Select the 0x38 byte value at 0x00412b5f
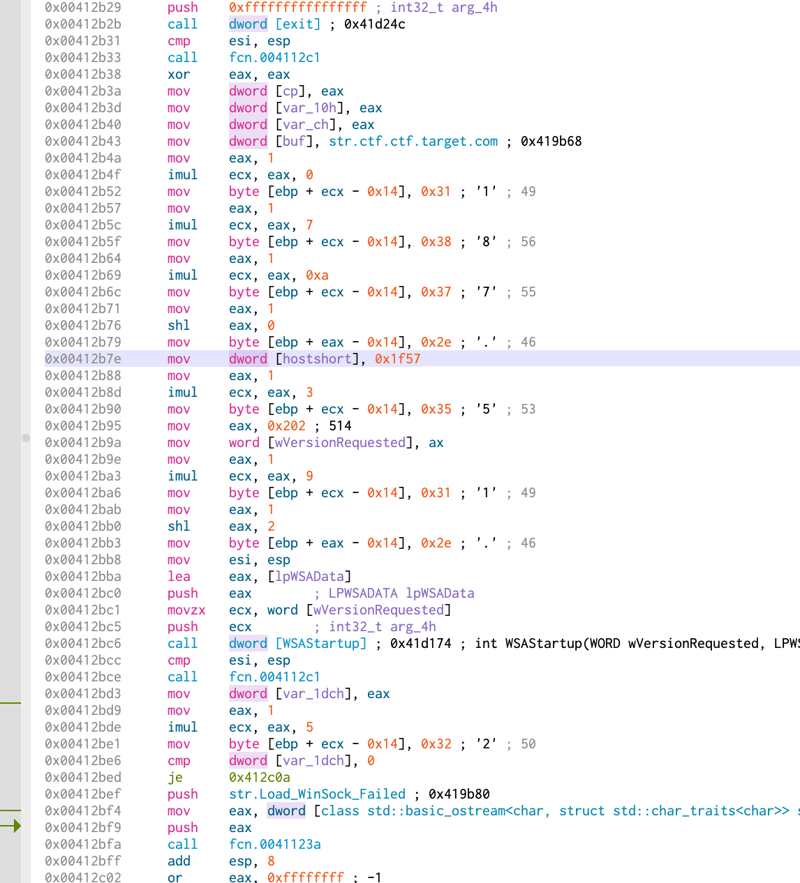This screenshot has height=883, width=800. [x=436, y=242]
